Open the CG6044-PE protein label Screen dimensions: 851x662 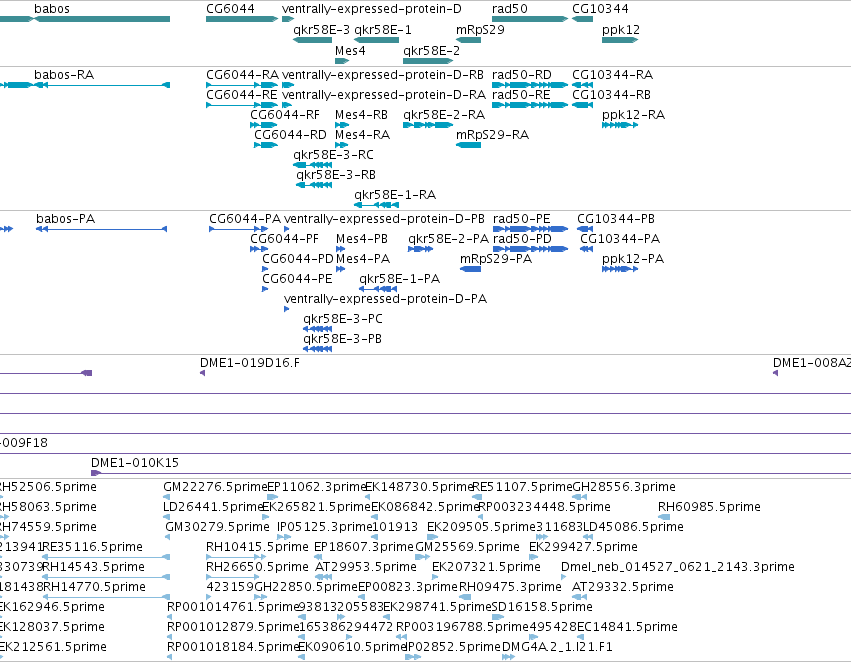(x=297, y=279)
